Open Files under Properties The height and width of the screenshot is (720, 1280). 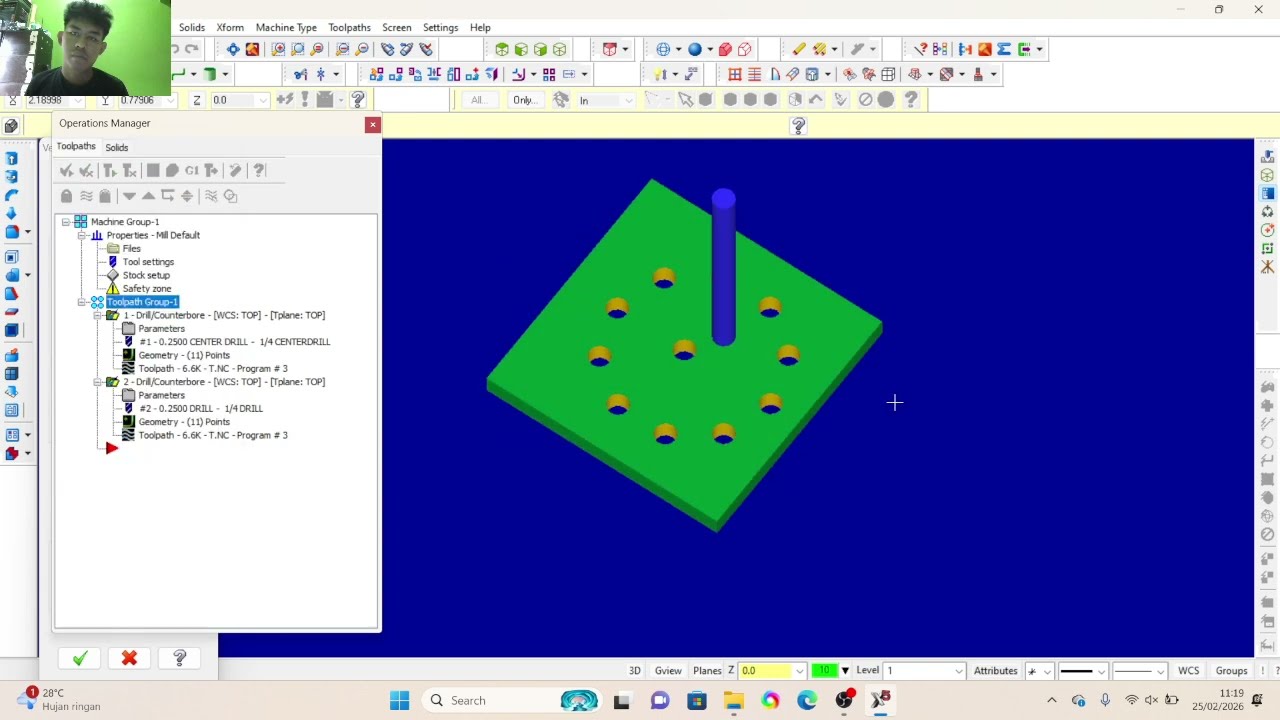[x=131, y=248]
